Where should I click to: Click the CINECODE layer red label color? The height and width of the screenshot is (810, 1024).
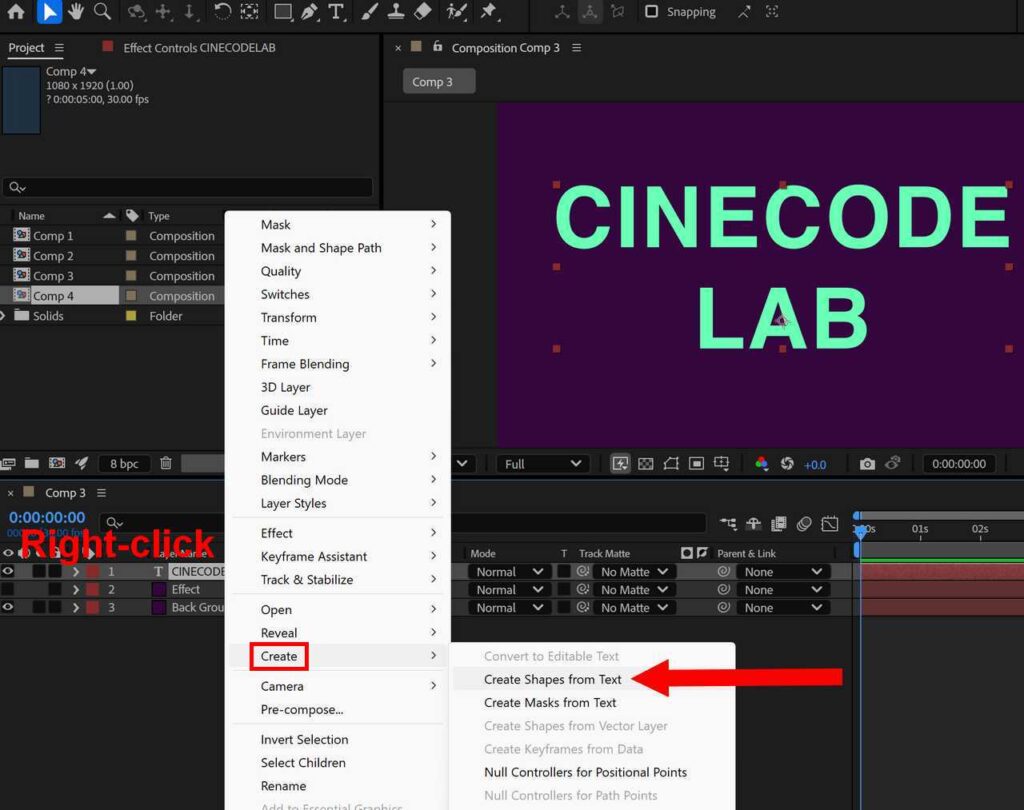click(93, 572)
